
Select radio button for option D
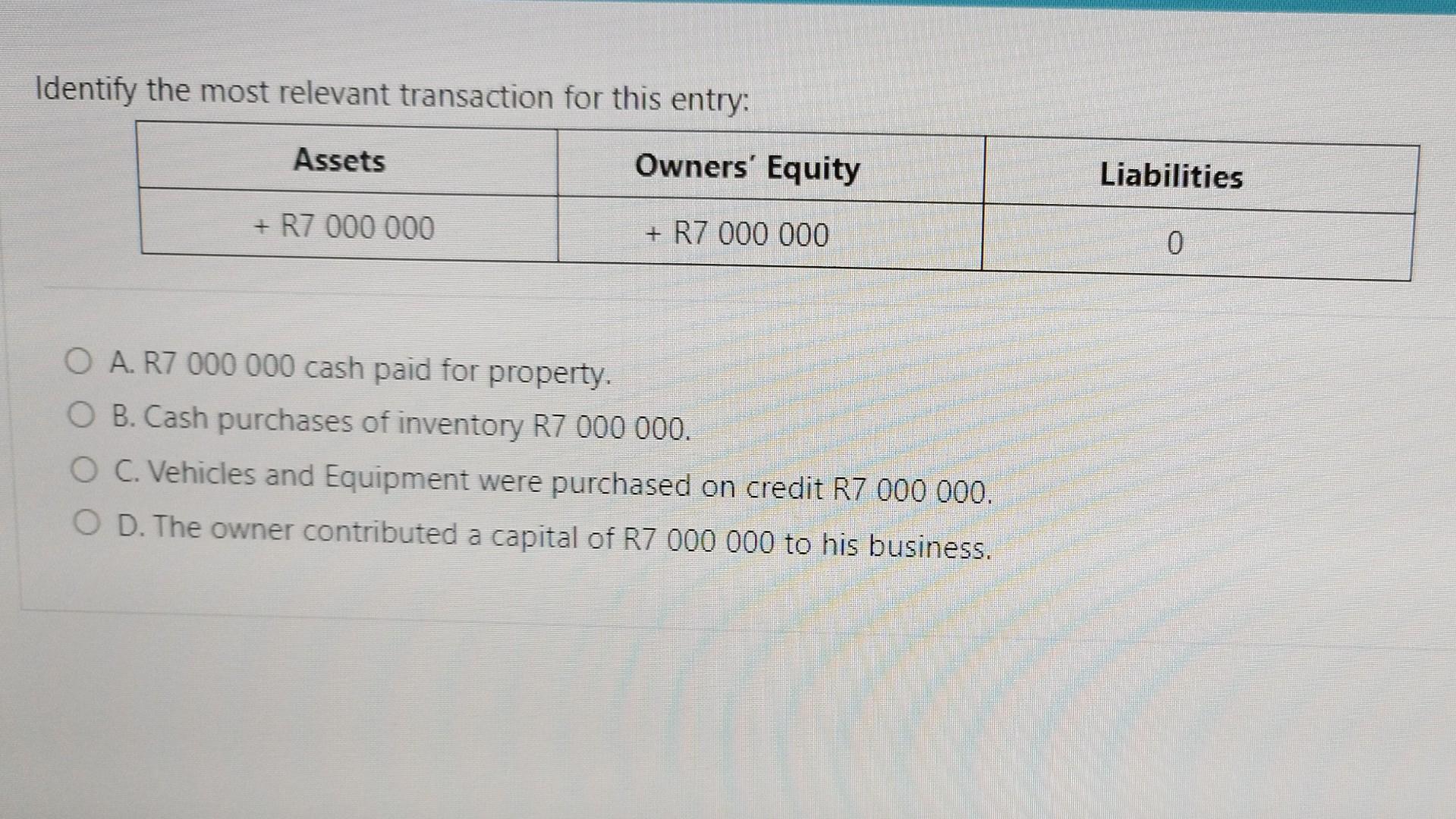click(x=88, y=521)
